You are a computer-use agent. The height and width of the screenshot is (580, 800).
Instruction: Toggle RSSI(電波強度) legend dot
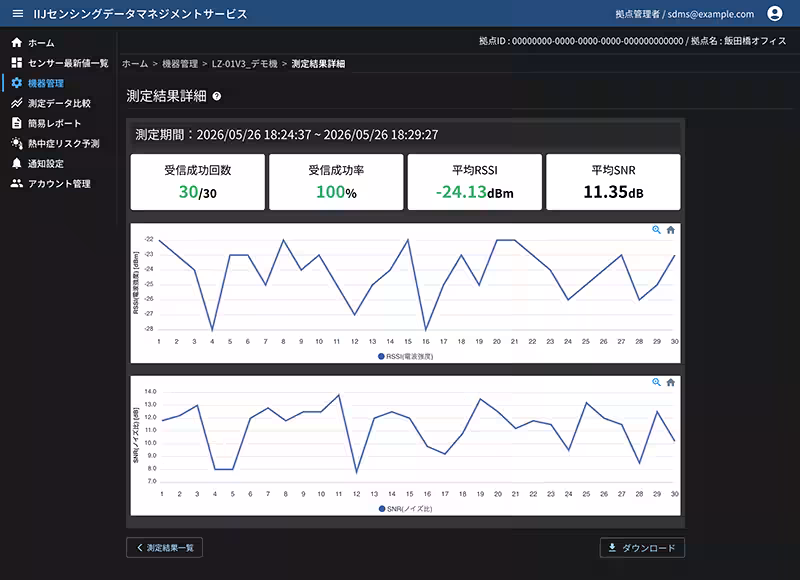(381, 357)
